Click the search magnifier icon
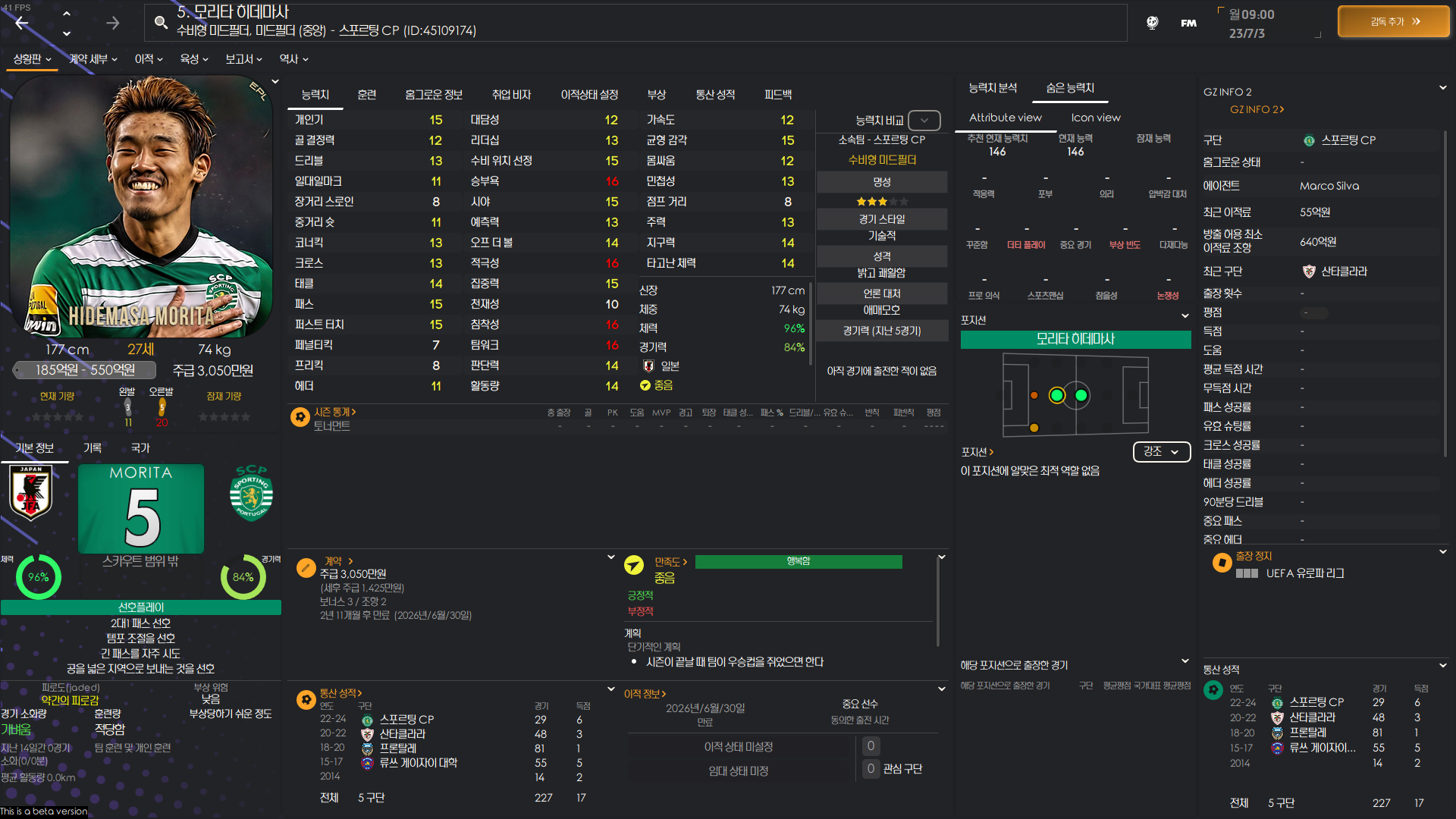This screenshot has width=1456, height=819. (x=161, y=22)
